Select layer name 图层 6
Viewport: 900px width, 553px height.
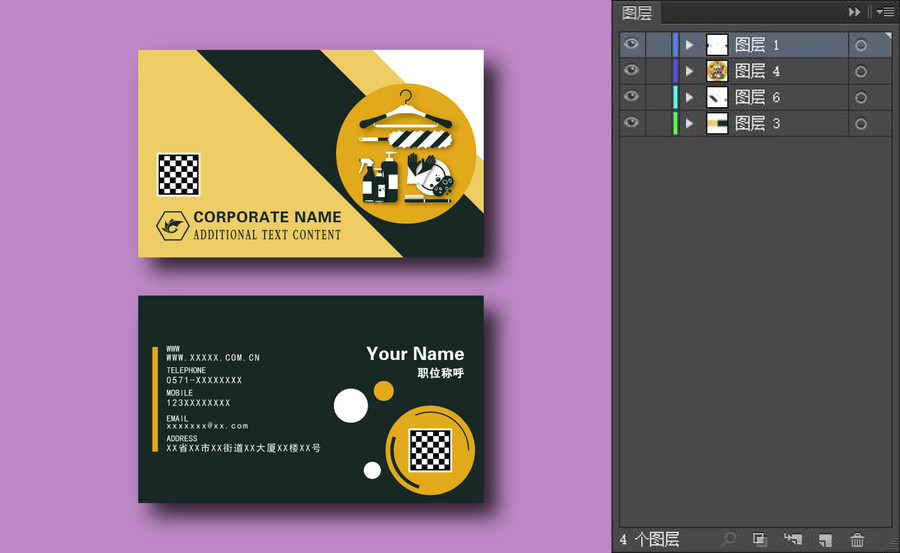(757, 97)
